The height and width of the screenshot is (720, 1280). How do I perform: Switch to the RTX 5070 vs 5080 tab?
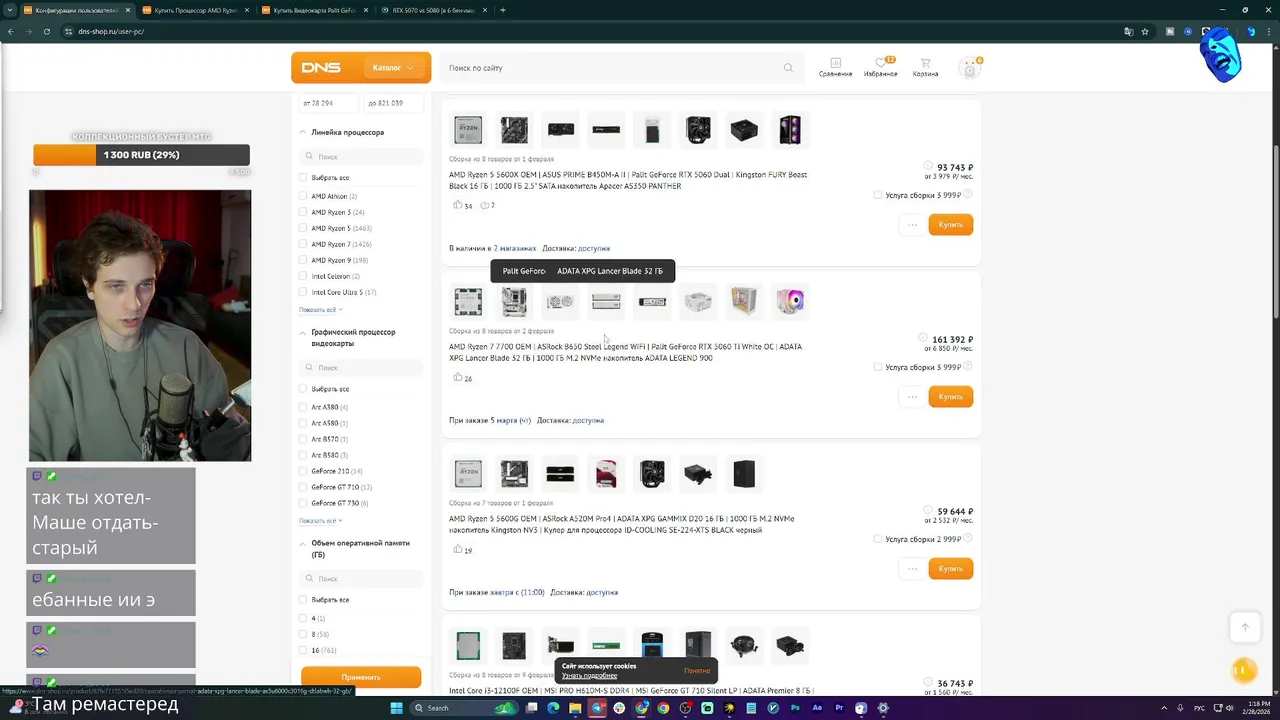pyautogui.click(x=432, y=10)
